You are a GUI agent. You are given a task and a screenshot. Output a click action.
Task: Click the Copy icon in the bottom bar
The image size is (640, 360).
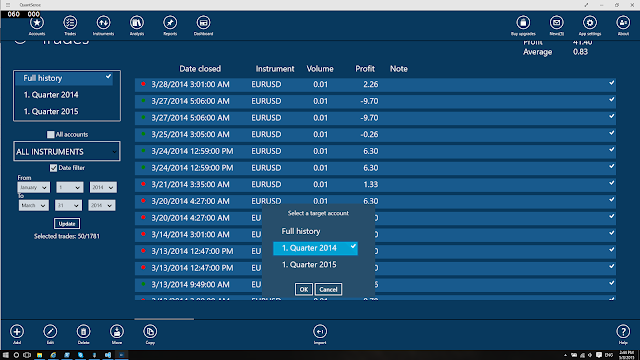150,331
